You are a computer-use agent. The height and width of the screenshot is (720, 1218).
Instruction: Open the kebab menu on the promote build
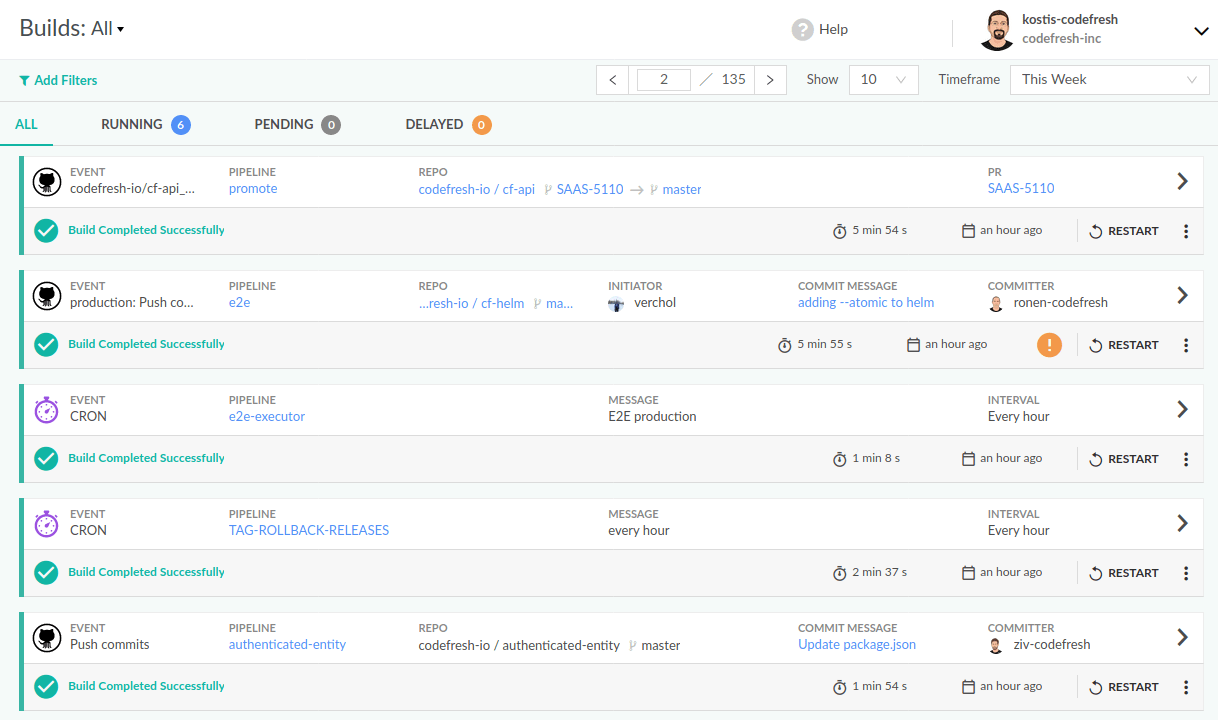pyautogui.click(x=1186, y=231)
